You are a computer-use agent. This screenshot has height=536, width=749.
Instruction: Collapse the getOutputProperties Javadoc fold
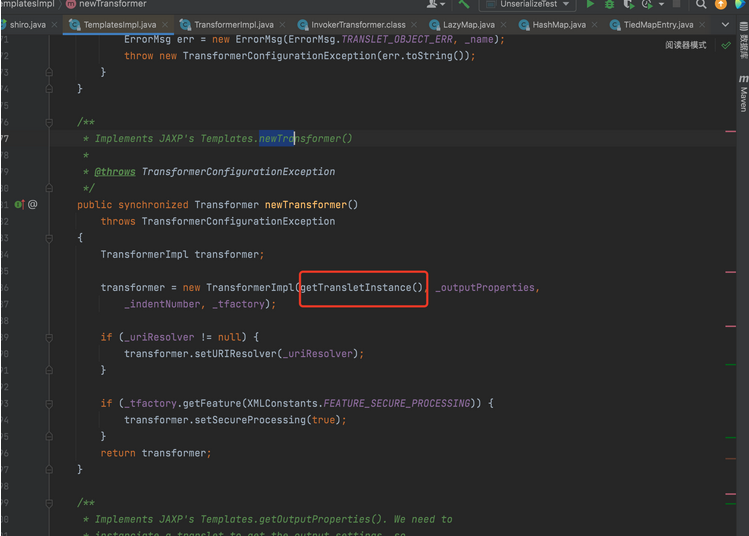pos(49,503)
